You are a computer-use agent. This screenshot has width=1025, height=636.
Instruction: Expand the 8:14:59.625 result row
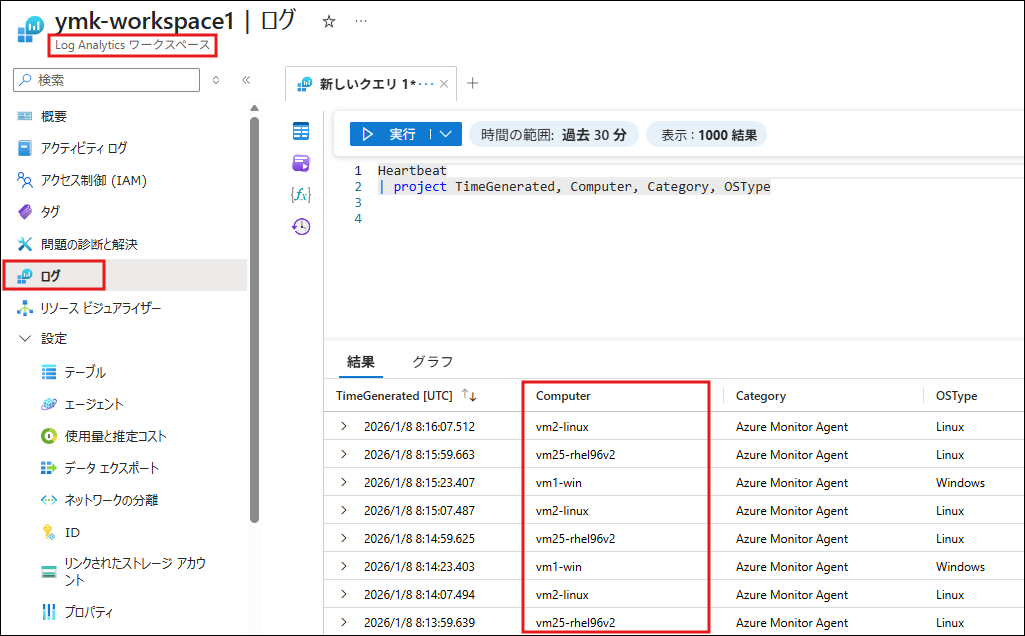(x=344, y=539)
